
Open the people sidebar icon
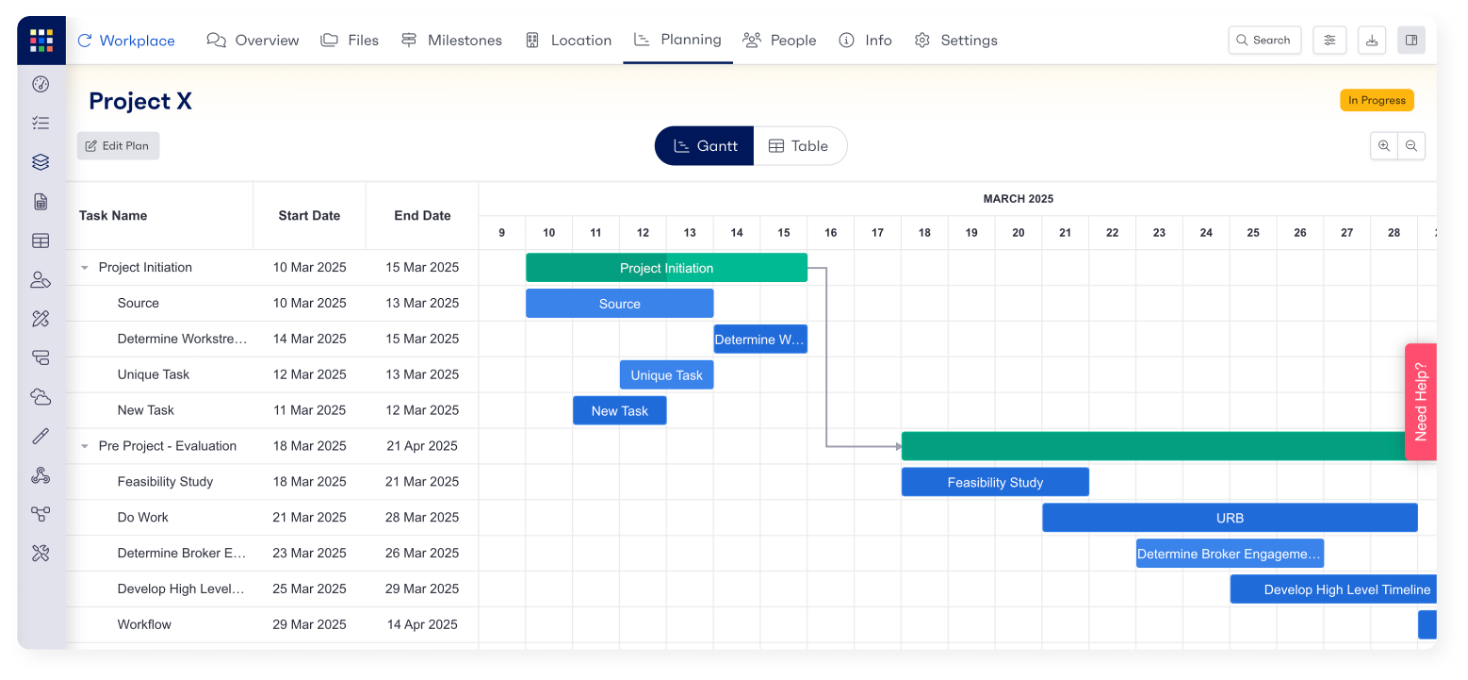coord(41,279)
